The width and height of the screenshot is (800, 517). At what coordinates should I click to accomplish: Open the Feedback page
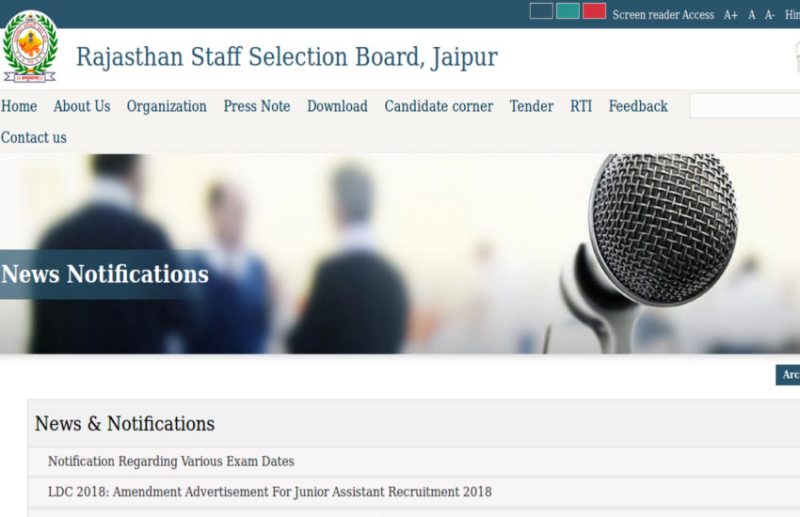[638, 106]
